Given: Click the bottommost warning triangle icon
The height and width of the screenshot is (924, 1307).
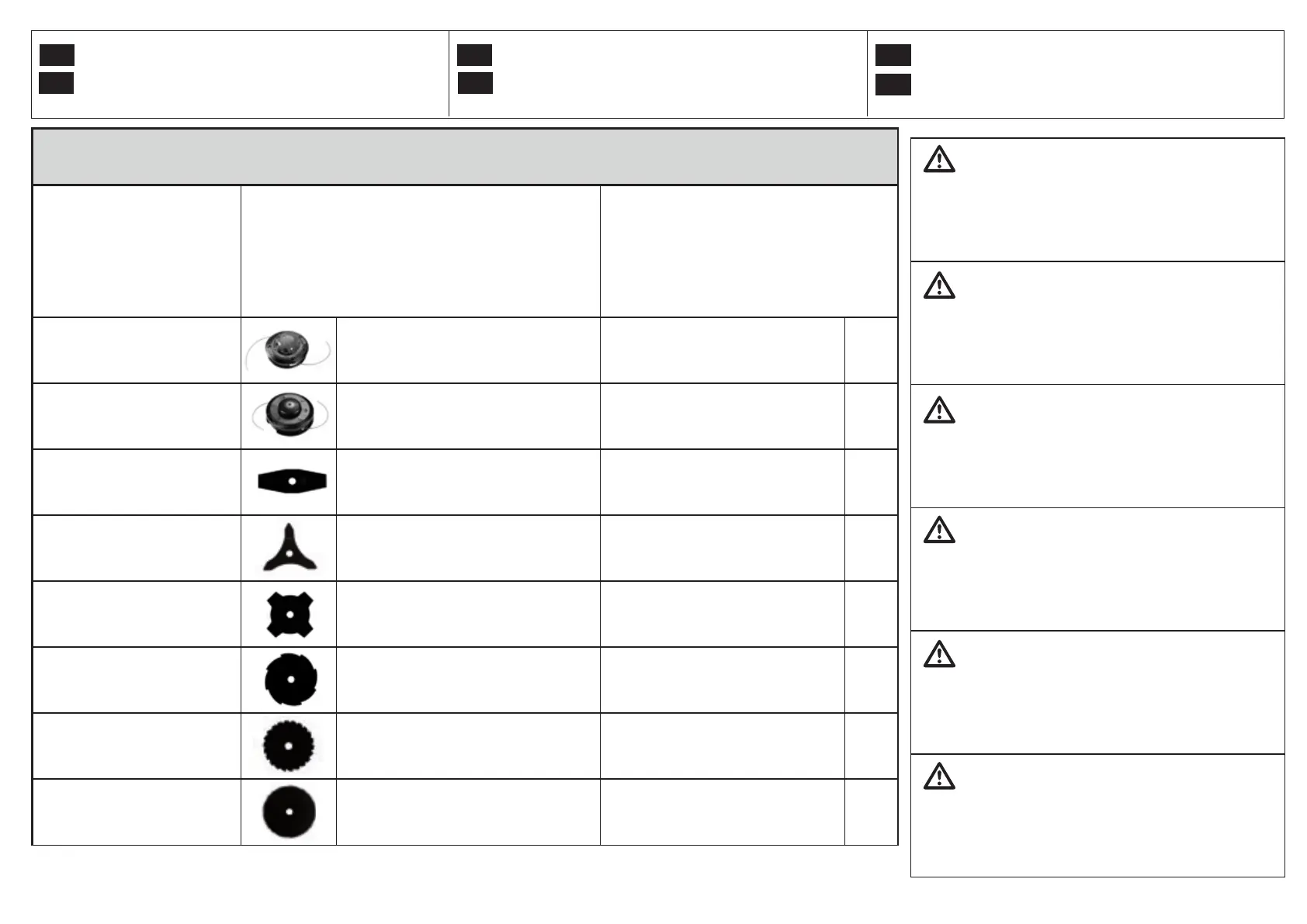Looking at the screenshot, I should (939, 776).
